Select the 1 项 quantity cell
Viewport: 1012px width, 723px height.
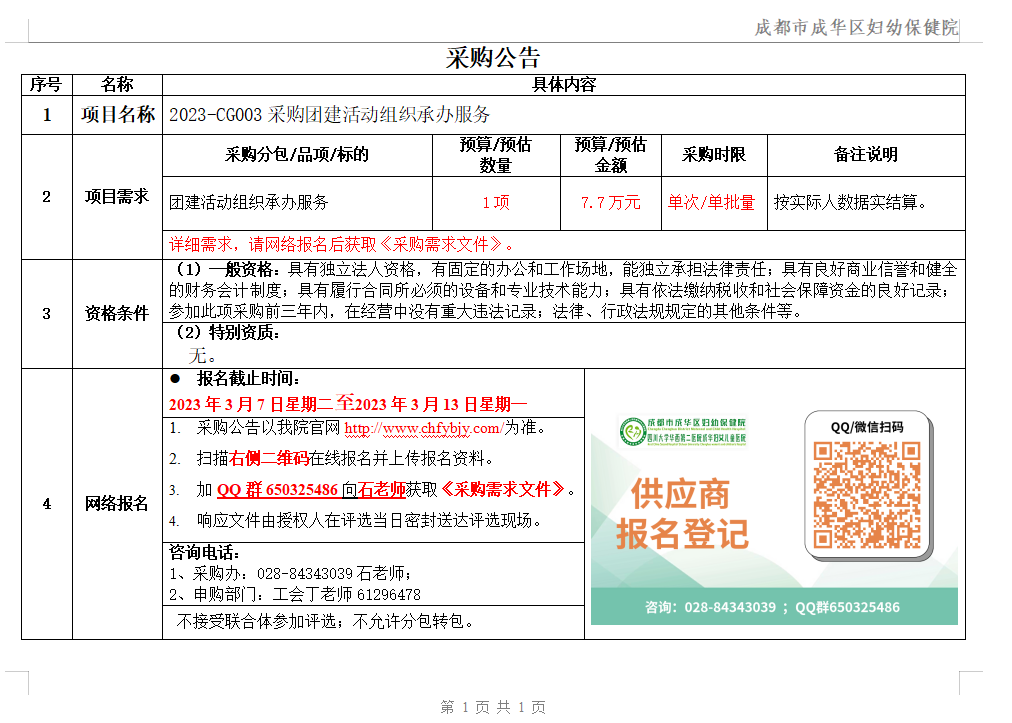click(495, 201)
